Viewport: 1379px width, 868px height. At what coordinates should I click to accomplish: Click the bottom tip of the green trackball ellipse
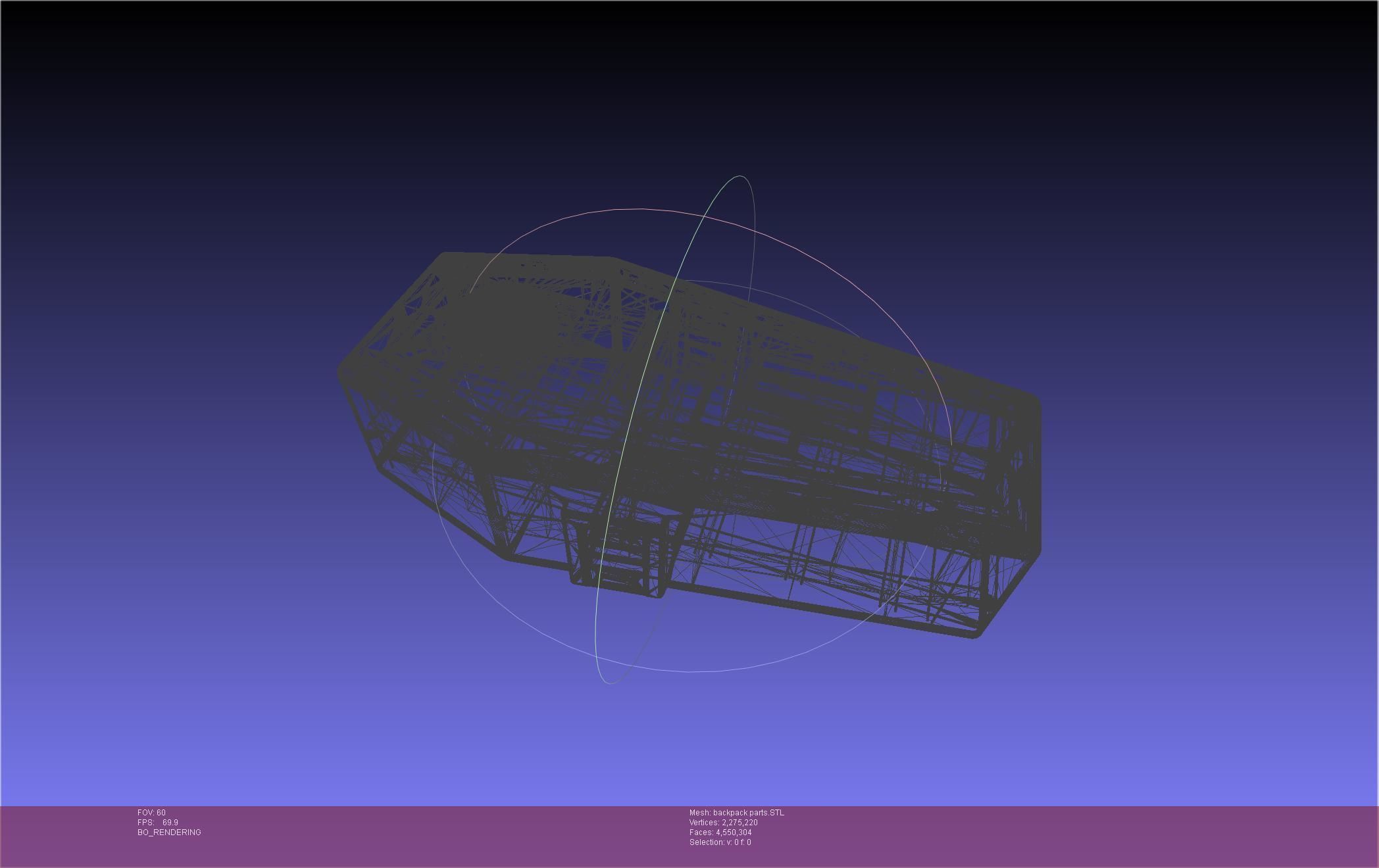[x=610, y=683]
